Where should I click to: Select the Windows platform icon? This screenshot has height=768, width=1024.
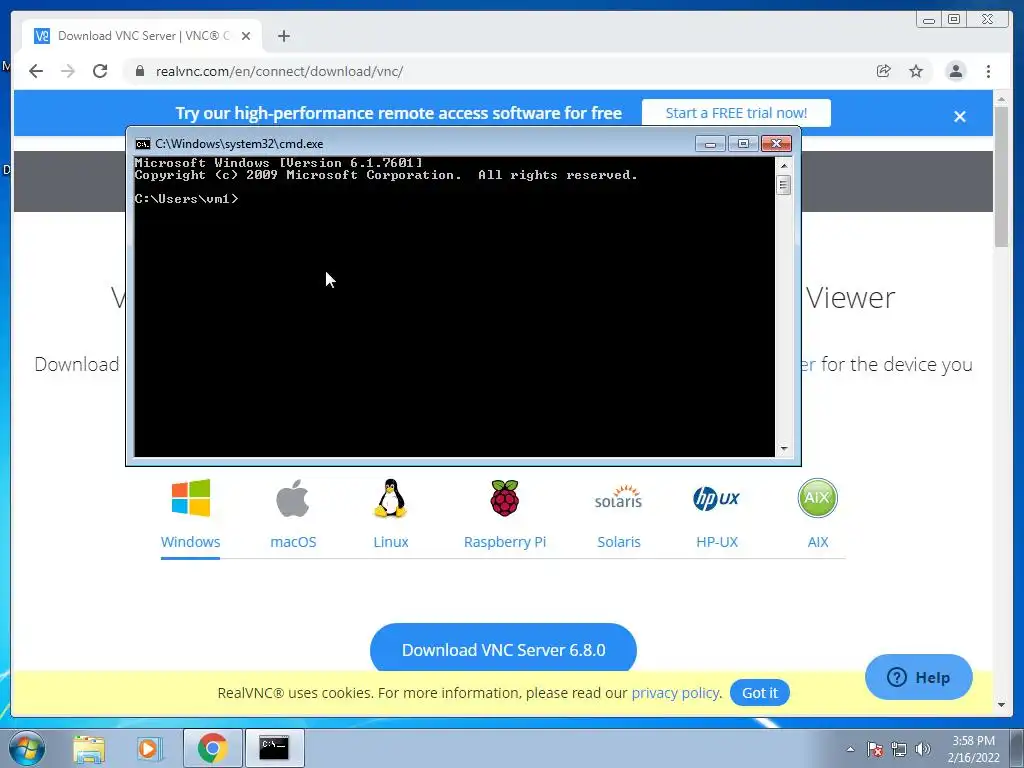(191, 498)
